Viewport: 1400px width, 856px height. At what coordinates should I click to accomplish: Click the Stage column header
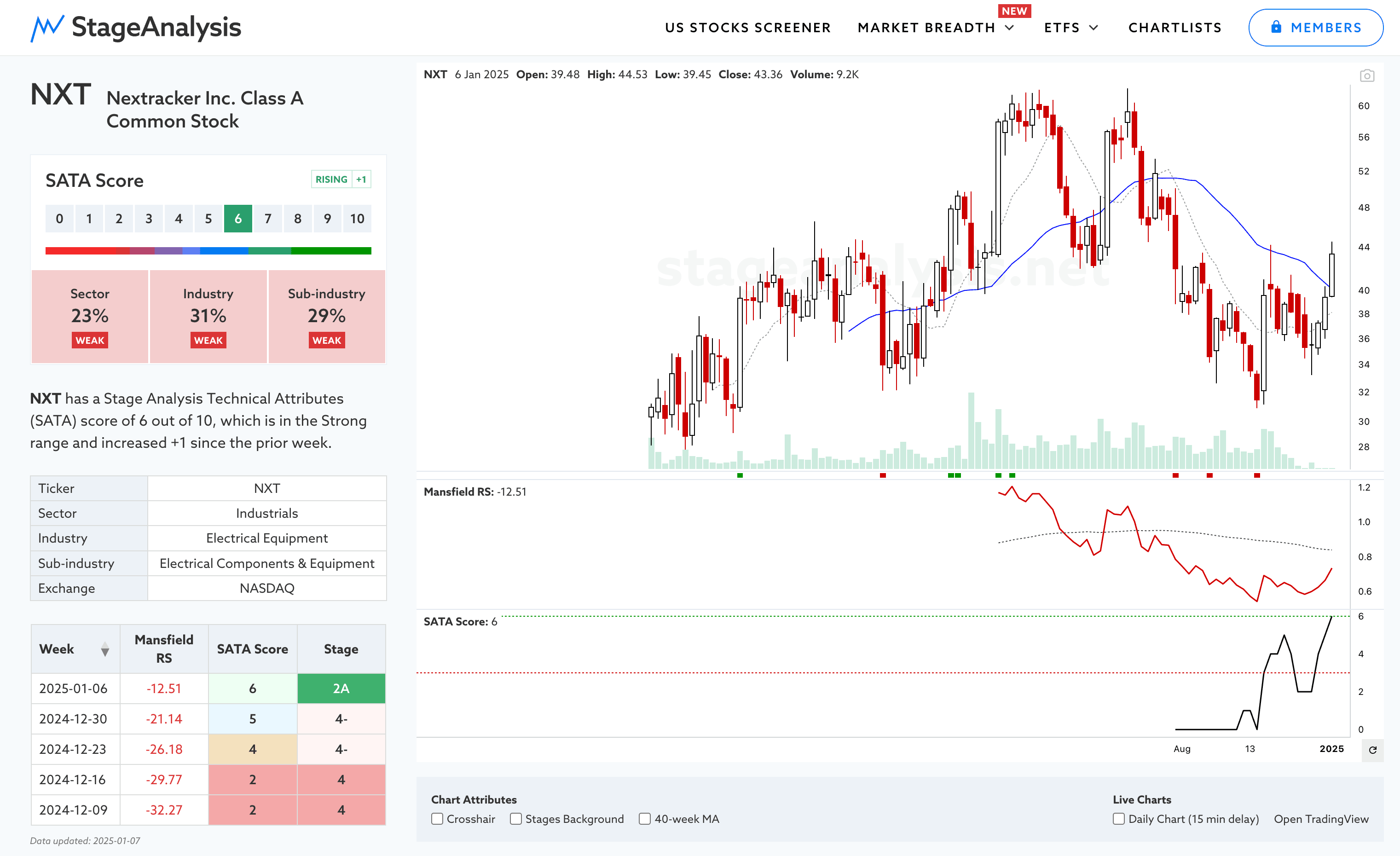tap(341, 649)
